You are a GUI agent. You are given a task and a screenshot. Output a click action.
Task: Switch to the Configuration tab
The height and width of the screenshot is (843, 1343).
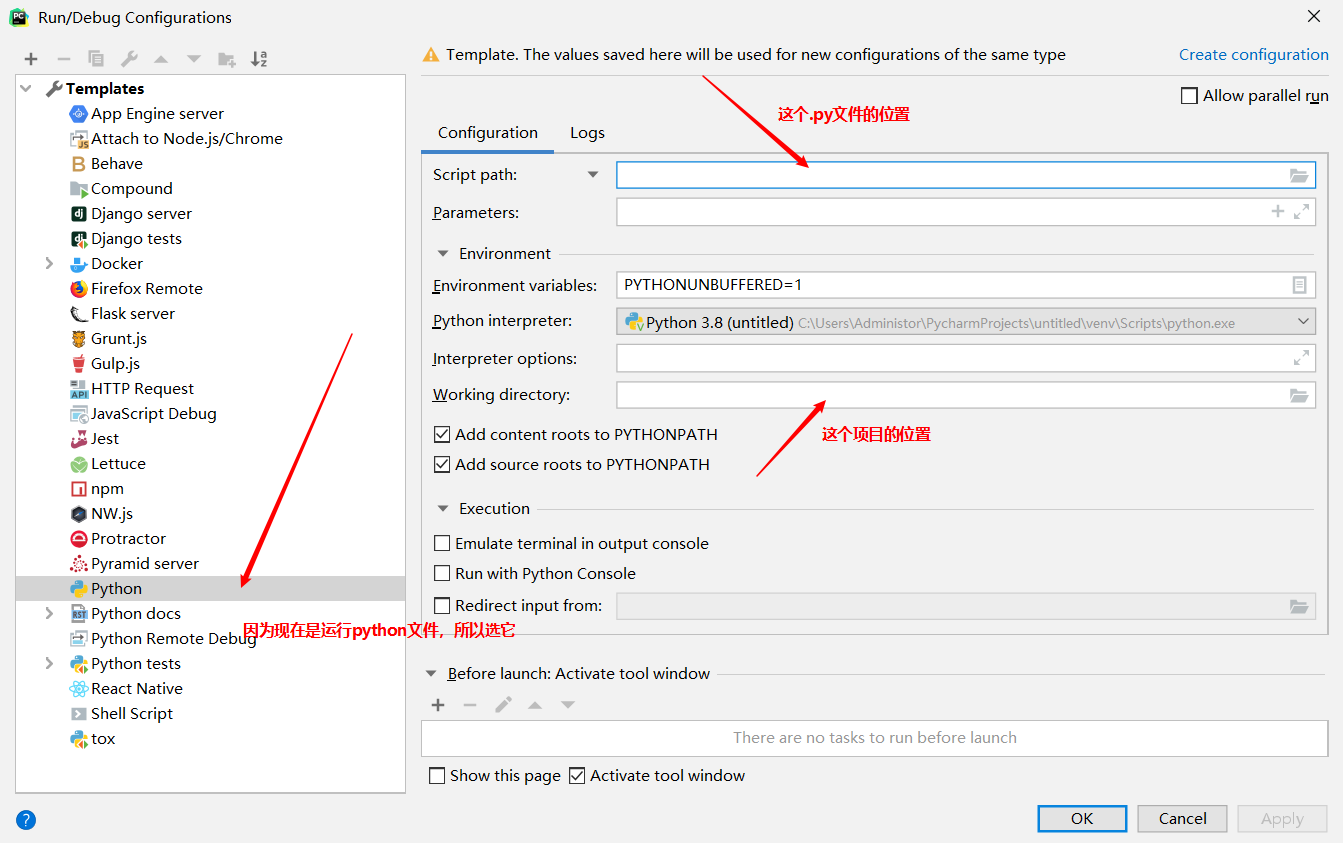pyautogui.click(x=488, y=133)
